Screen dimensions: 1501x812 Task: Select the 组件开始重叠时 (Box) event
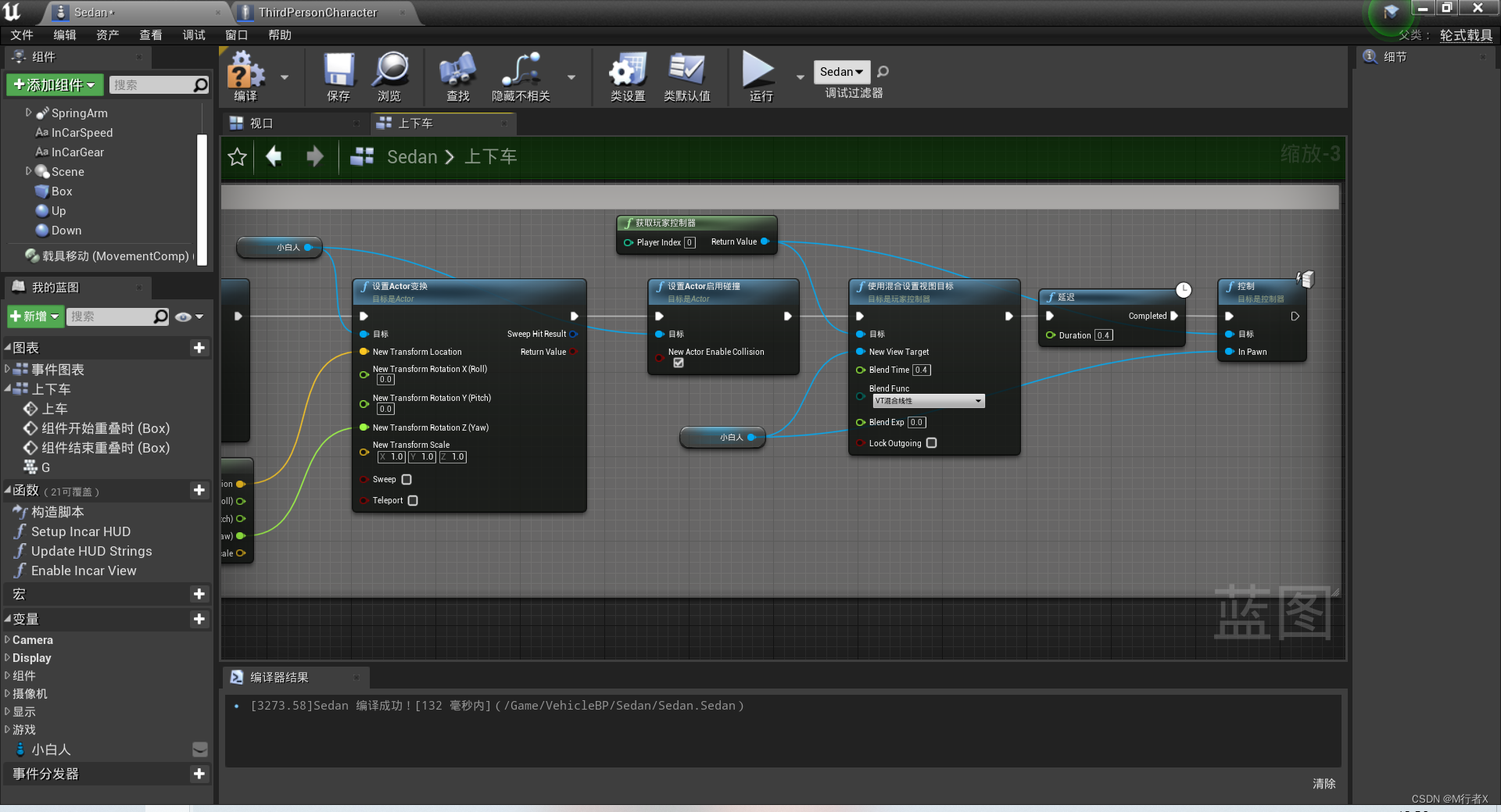pyautogui.click(x=106, y=428)
